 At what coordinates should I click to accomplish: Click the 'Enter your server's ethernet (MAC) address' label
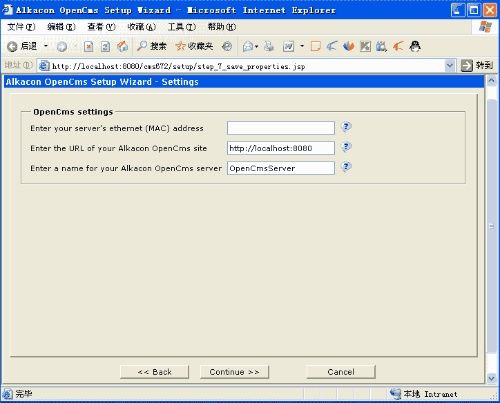click(117, 128)
